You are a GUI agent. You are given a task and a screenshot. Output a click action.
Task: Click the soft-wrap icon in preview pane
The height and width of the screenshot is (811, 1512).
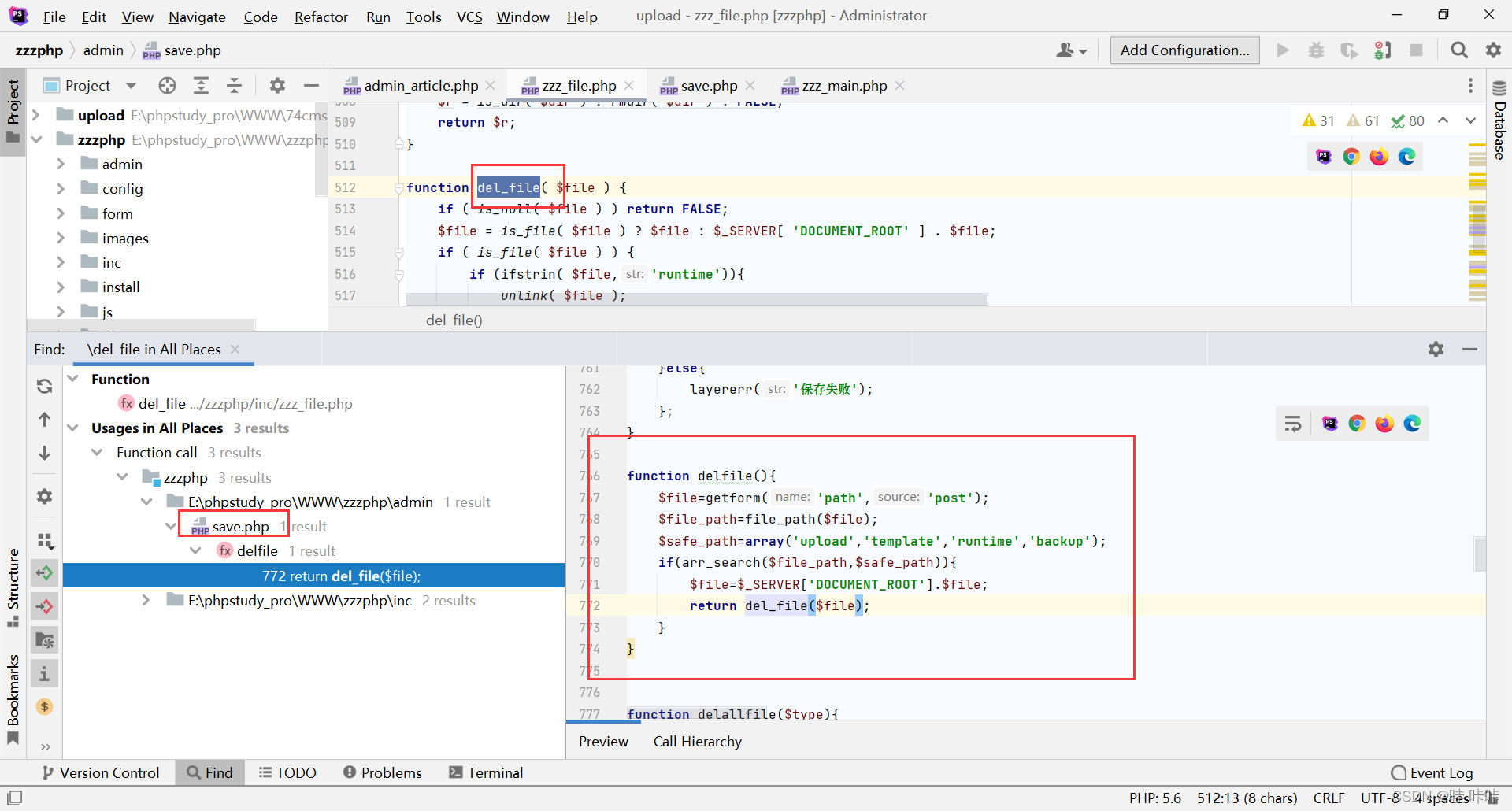pyautogui.click(x=1293, y=424)
